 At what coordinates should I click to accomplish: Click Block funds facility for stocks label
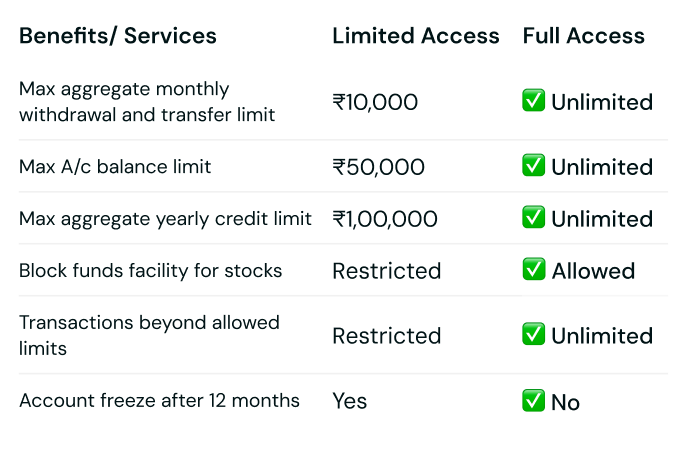point(150,270)
